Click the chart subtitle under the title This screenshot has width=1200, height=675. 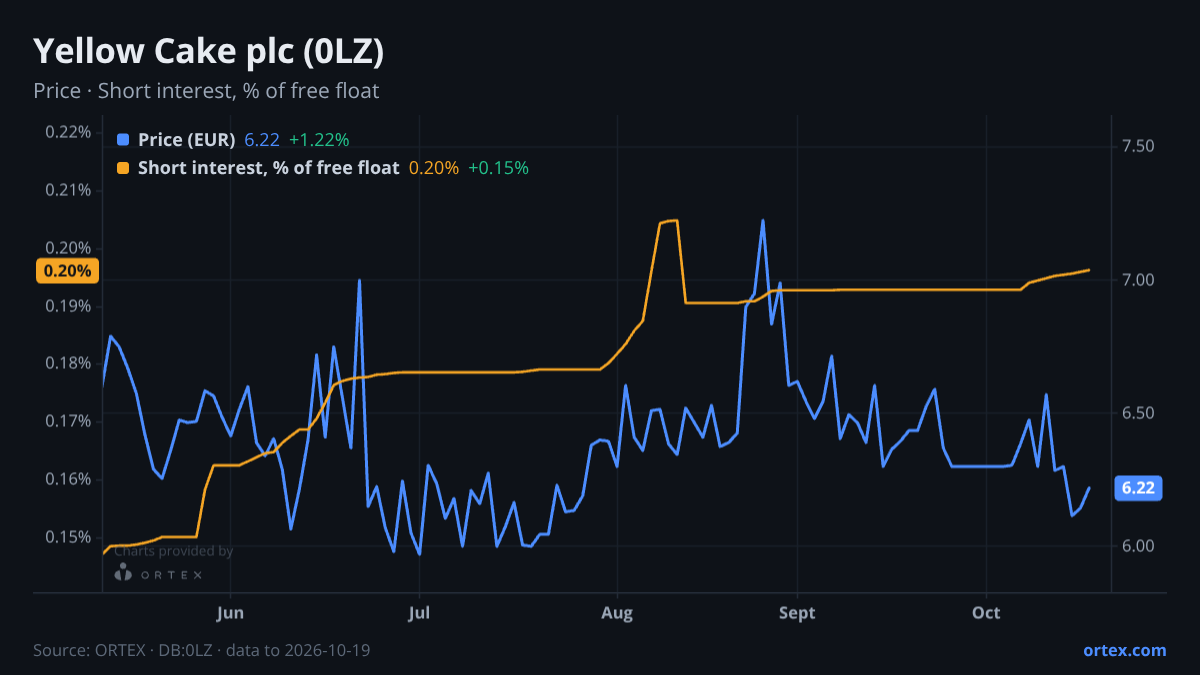pyautogui.click(x=206, y=91)
